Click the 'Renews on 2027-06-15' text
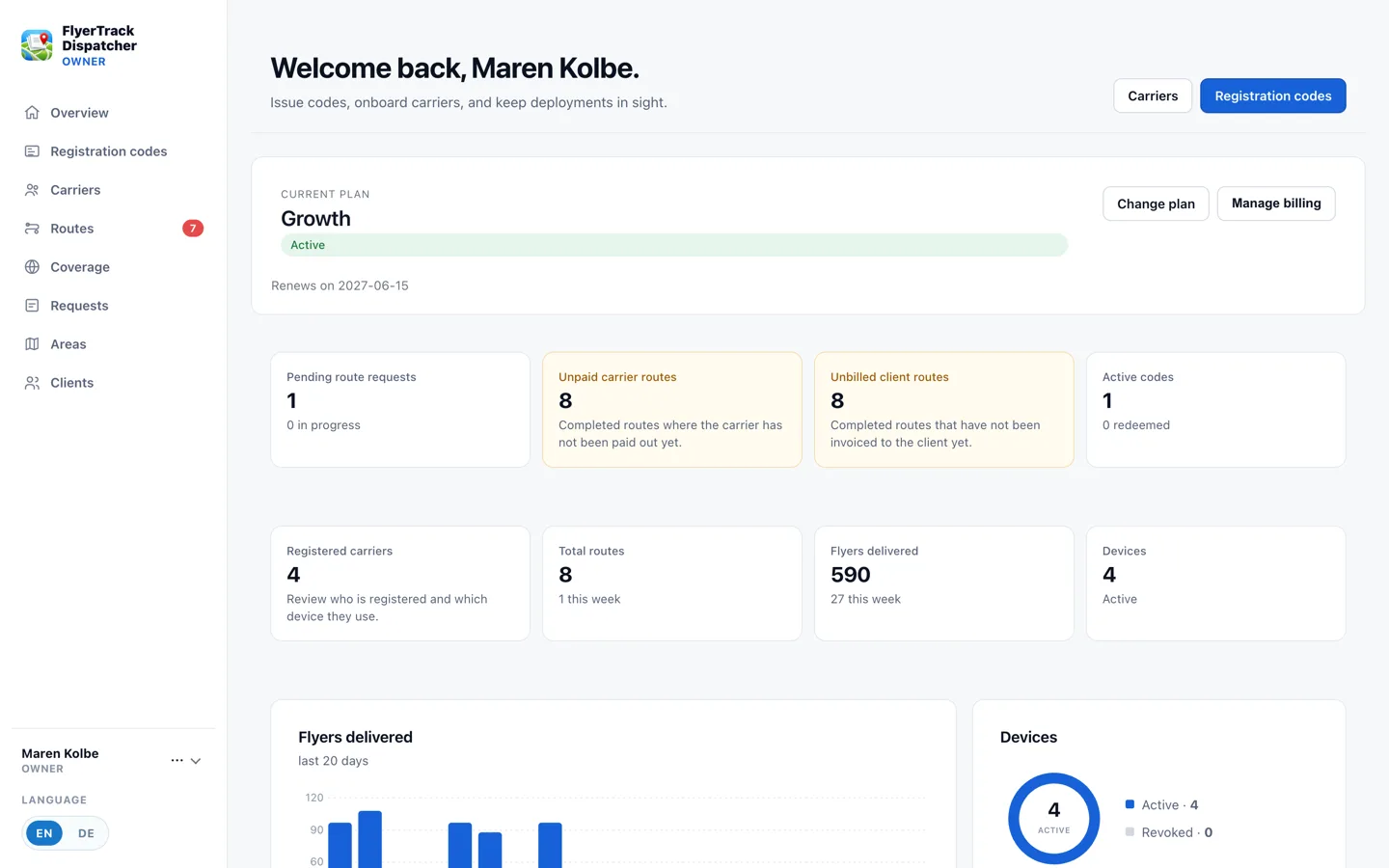Viewport: 1389px width, 868px height. tap(340, 285)
